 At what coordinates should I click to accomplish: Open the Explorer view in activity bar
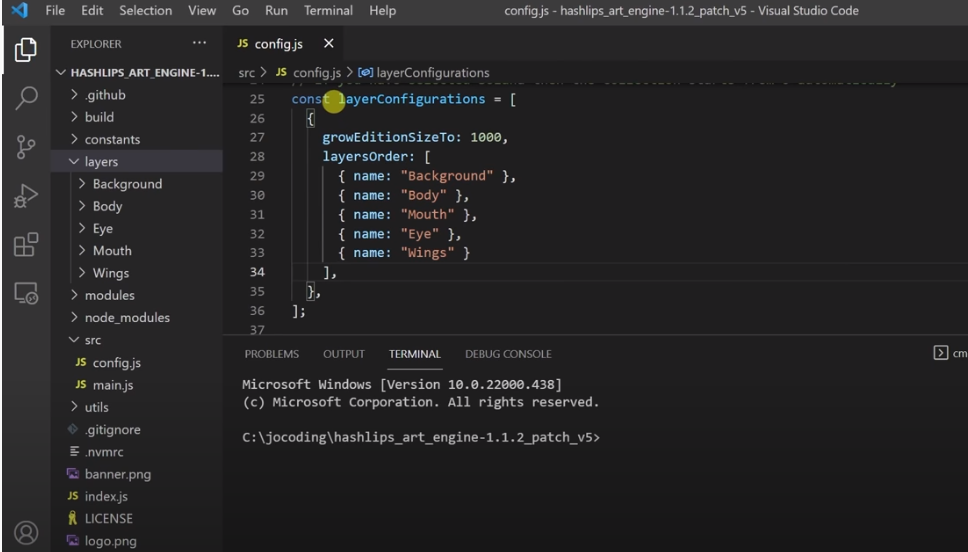(25, 49)
